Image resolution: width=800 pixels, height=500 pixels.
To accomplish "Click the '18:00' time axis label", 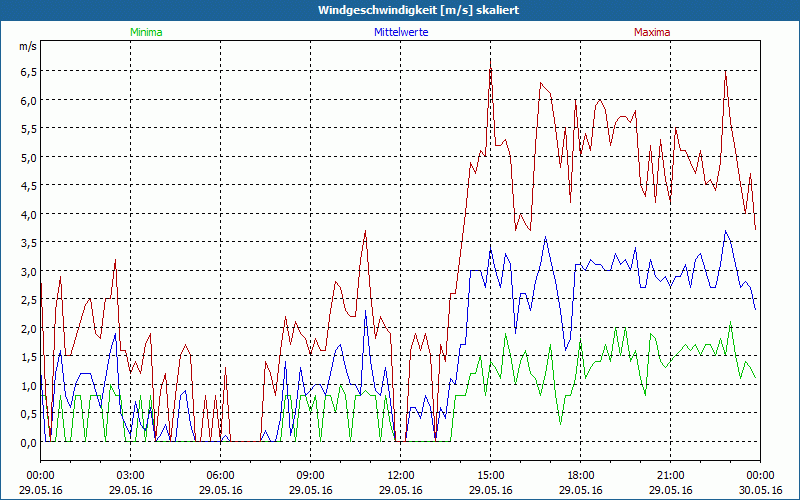I will [x=581, y=476].
